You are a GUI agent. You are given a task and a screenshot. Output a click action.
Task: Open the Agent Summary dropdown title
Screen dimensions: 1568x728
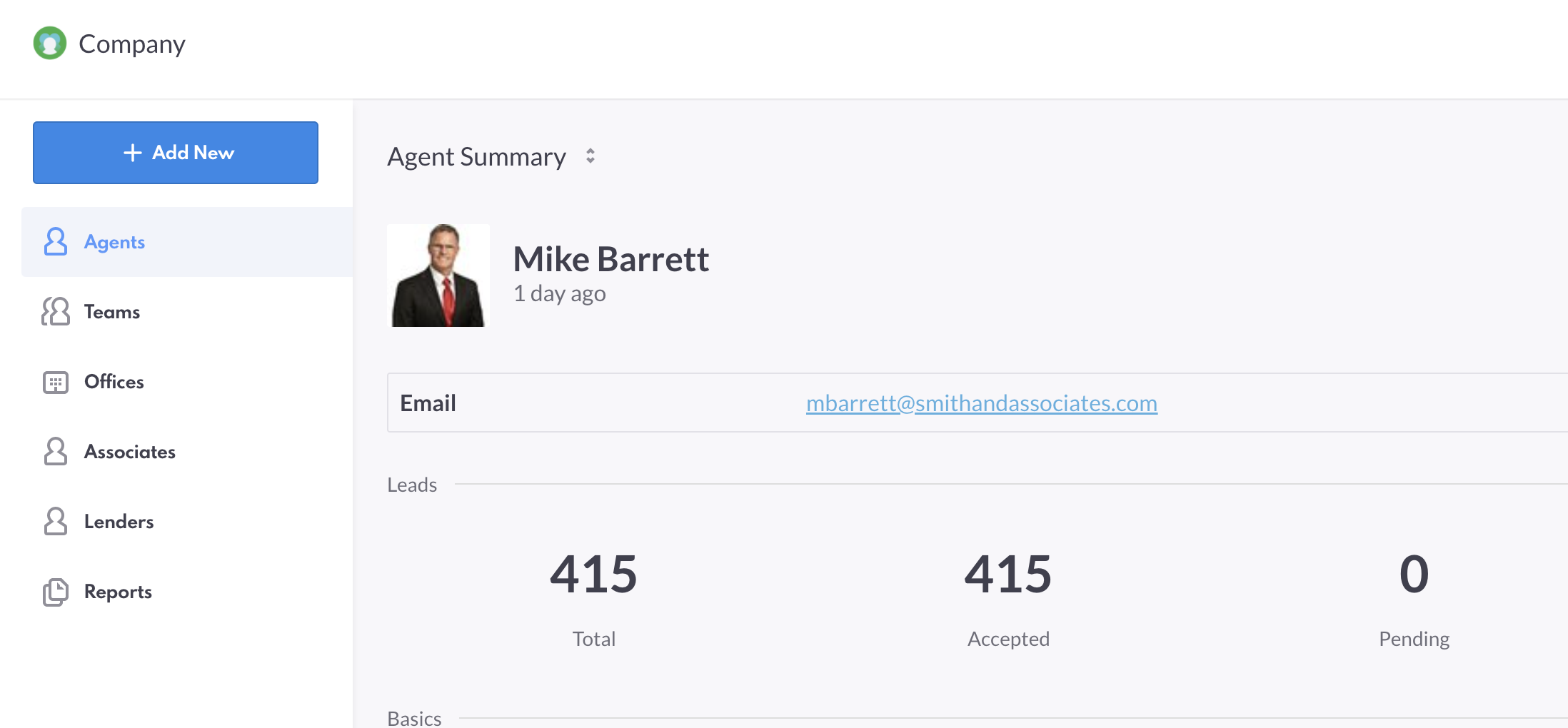click(x=476, y=157)
